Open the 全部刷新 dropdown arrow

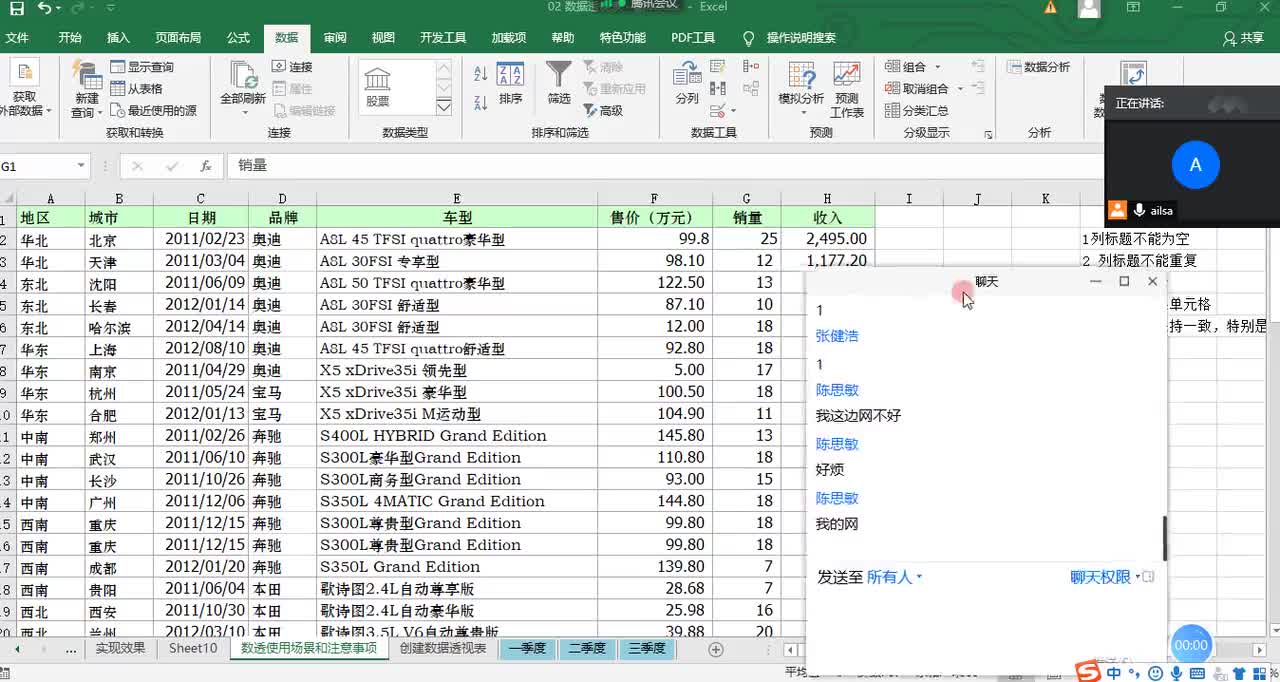pos(243,112)
